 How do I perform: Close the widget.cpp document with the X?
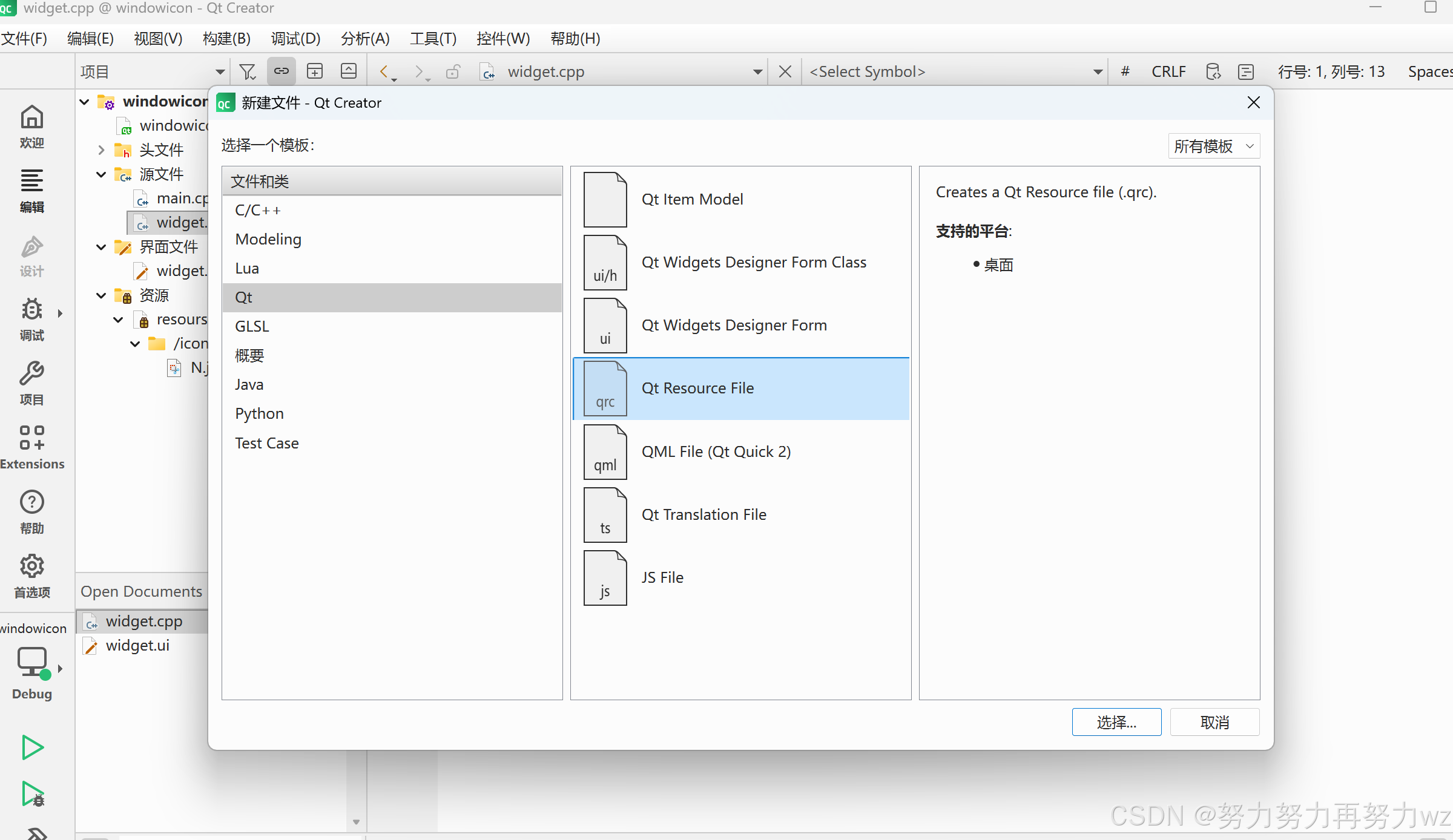pos(785,71)
